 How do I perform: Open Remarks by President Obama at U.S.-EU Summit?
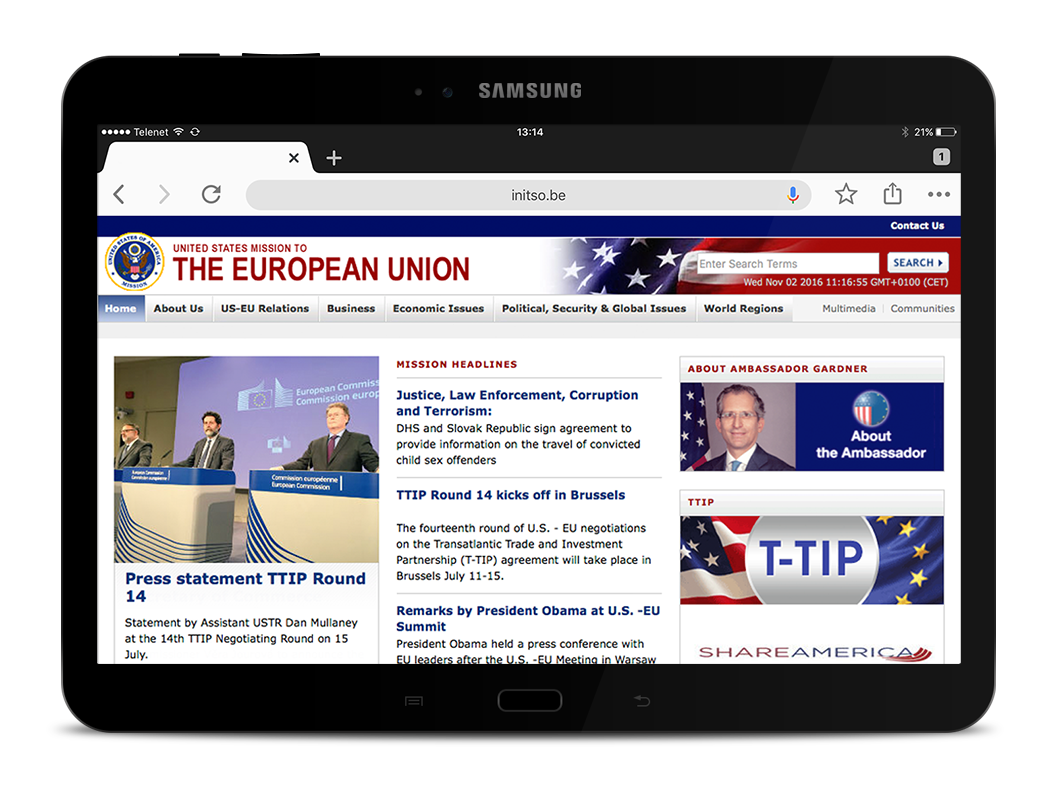(x=528, y=619)
